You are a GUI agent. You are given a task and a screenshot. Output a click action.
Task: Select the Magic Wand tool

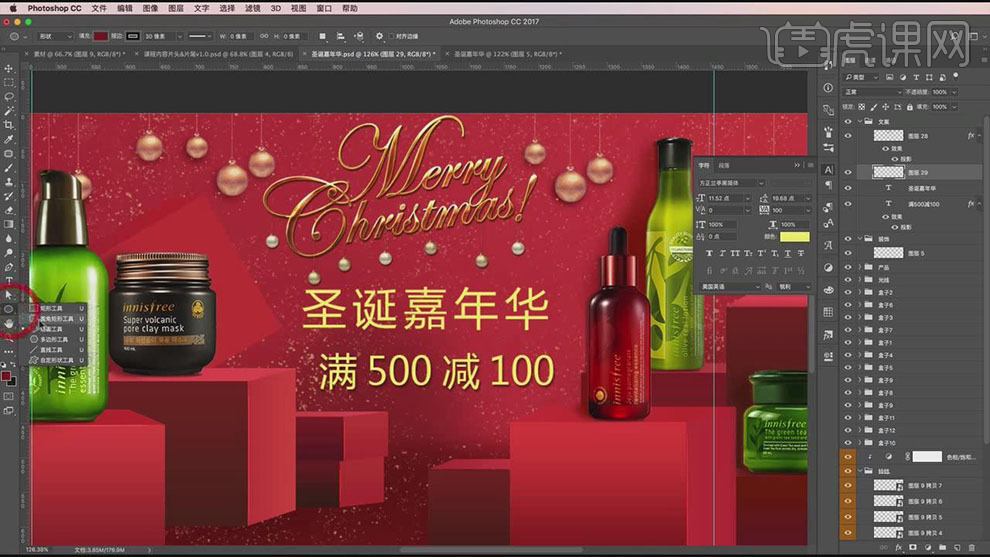[9, 111]
